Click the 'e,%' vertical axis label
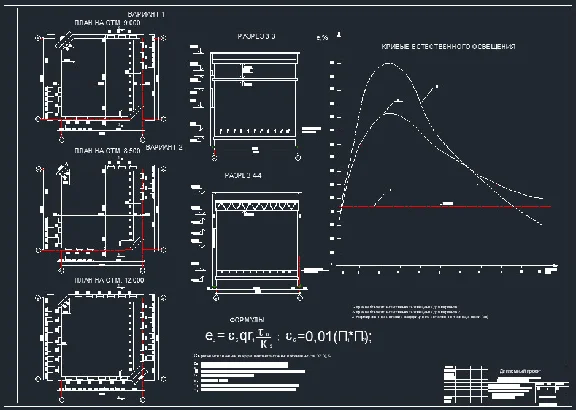 322,37
